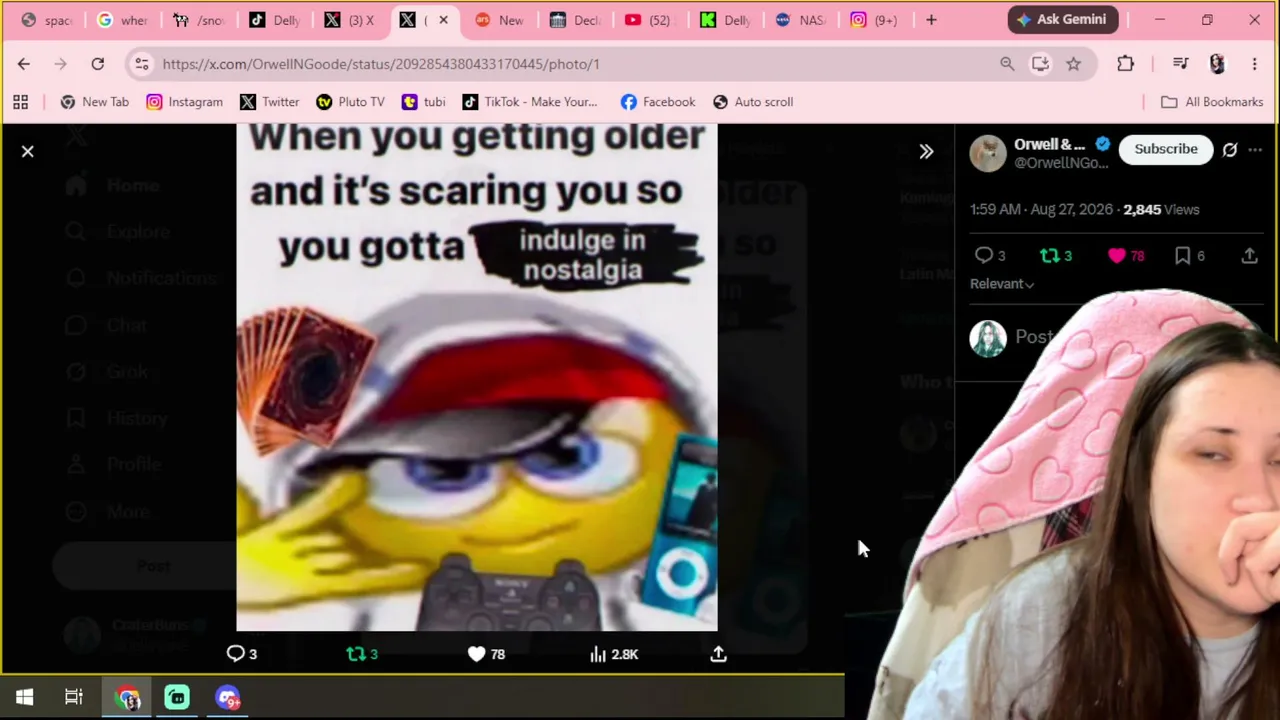Switch to the 'Decl' tab
The width and height of the screenshot is (1280, 720).
pyautogui.click(x=576, y=20)
